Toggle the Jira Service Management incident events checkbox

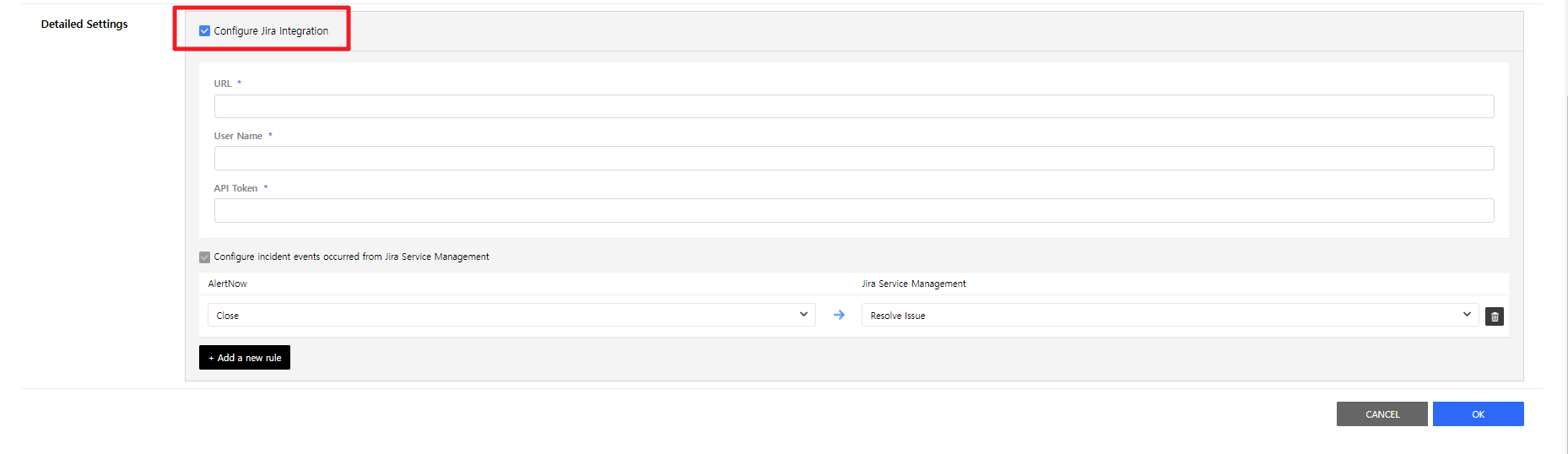204,257
